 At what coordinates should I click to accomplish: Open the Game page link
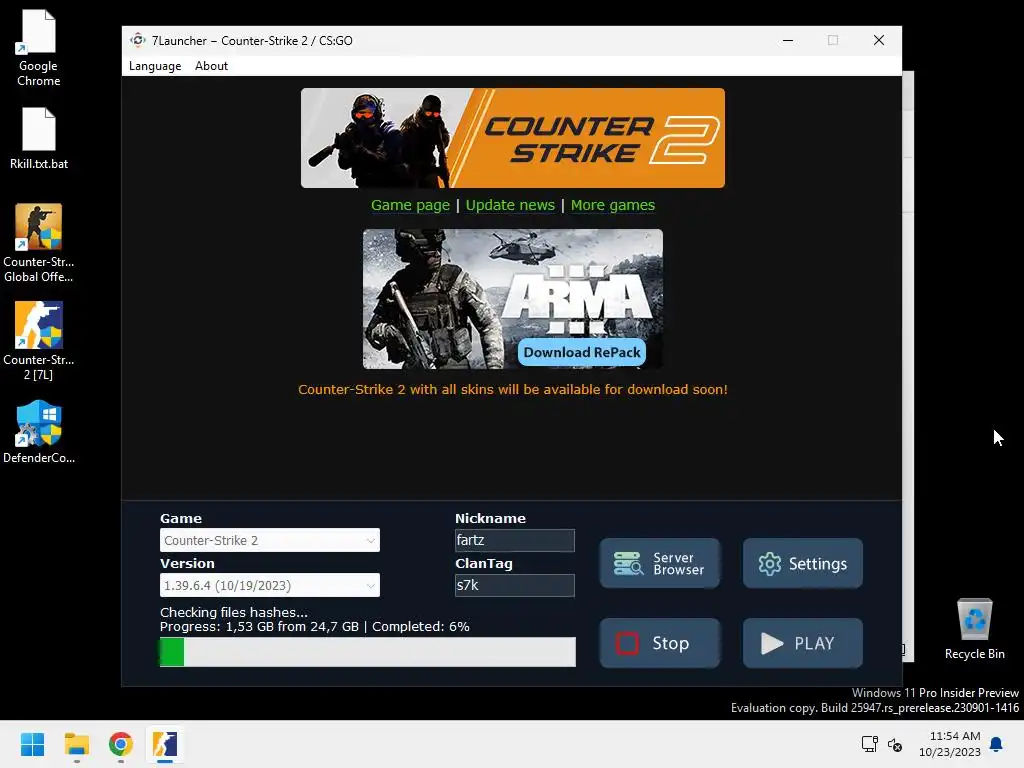[410, 205]
